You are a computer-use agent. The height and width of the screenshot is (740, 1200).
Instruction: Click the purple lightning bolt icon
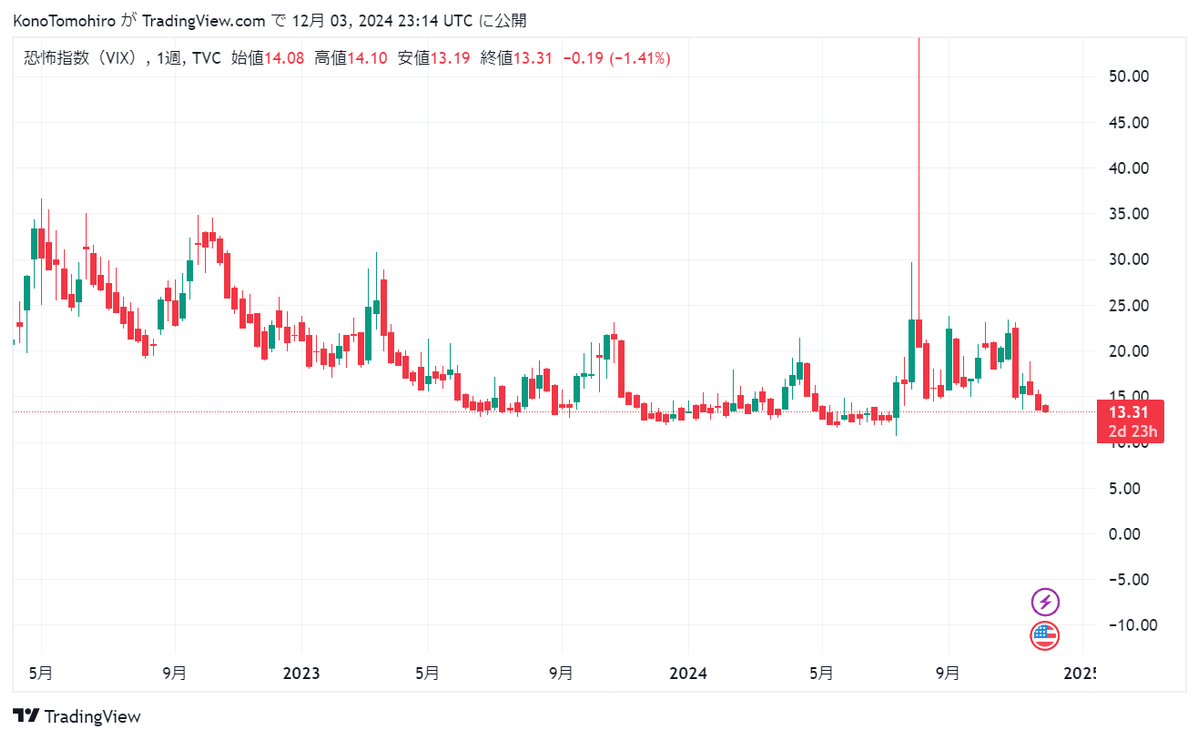[x=1045, y=602]
